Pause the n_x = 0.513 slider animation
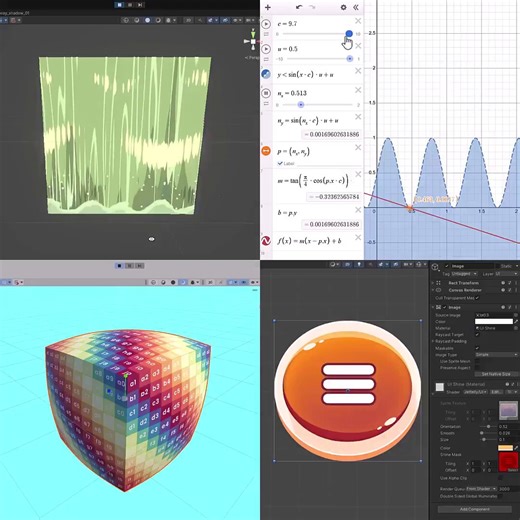Viewport: 520px width, 520px height. pyautogui.click(x=266, y=93)
